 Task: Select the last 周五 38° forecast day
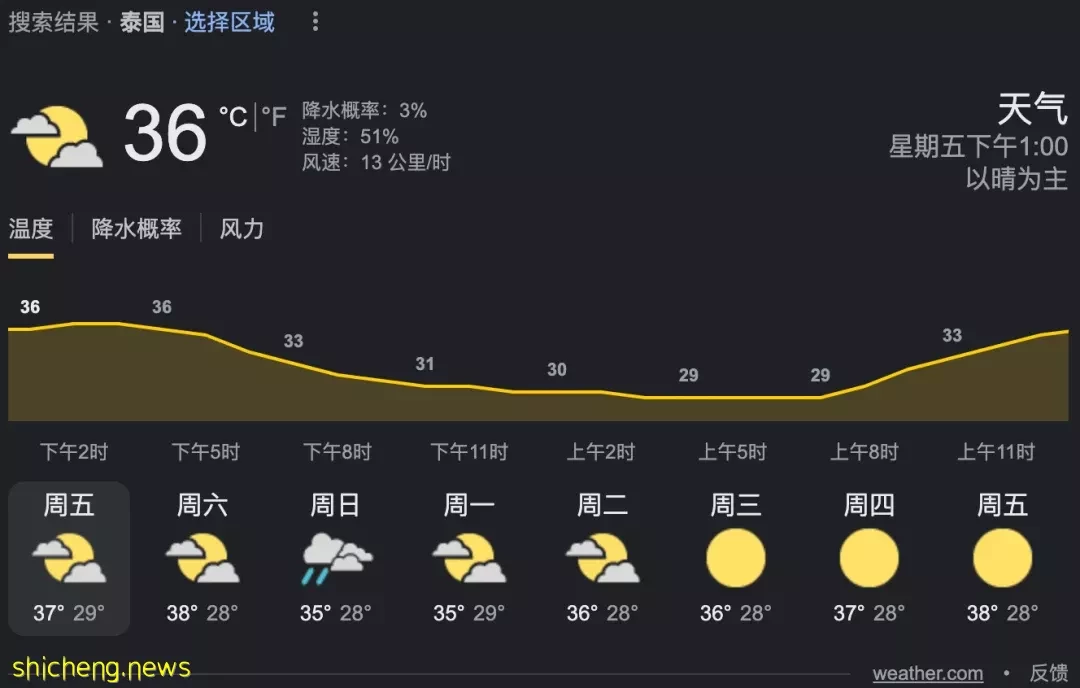(x=1002, y=559)
